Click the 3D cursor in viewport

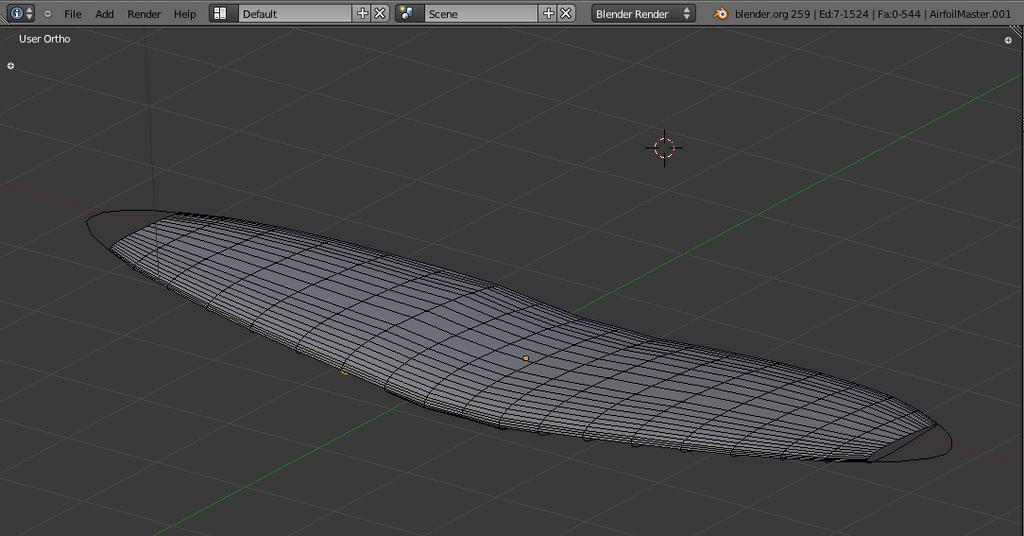coord(665,148)
